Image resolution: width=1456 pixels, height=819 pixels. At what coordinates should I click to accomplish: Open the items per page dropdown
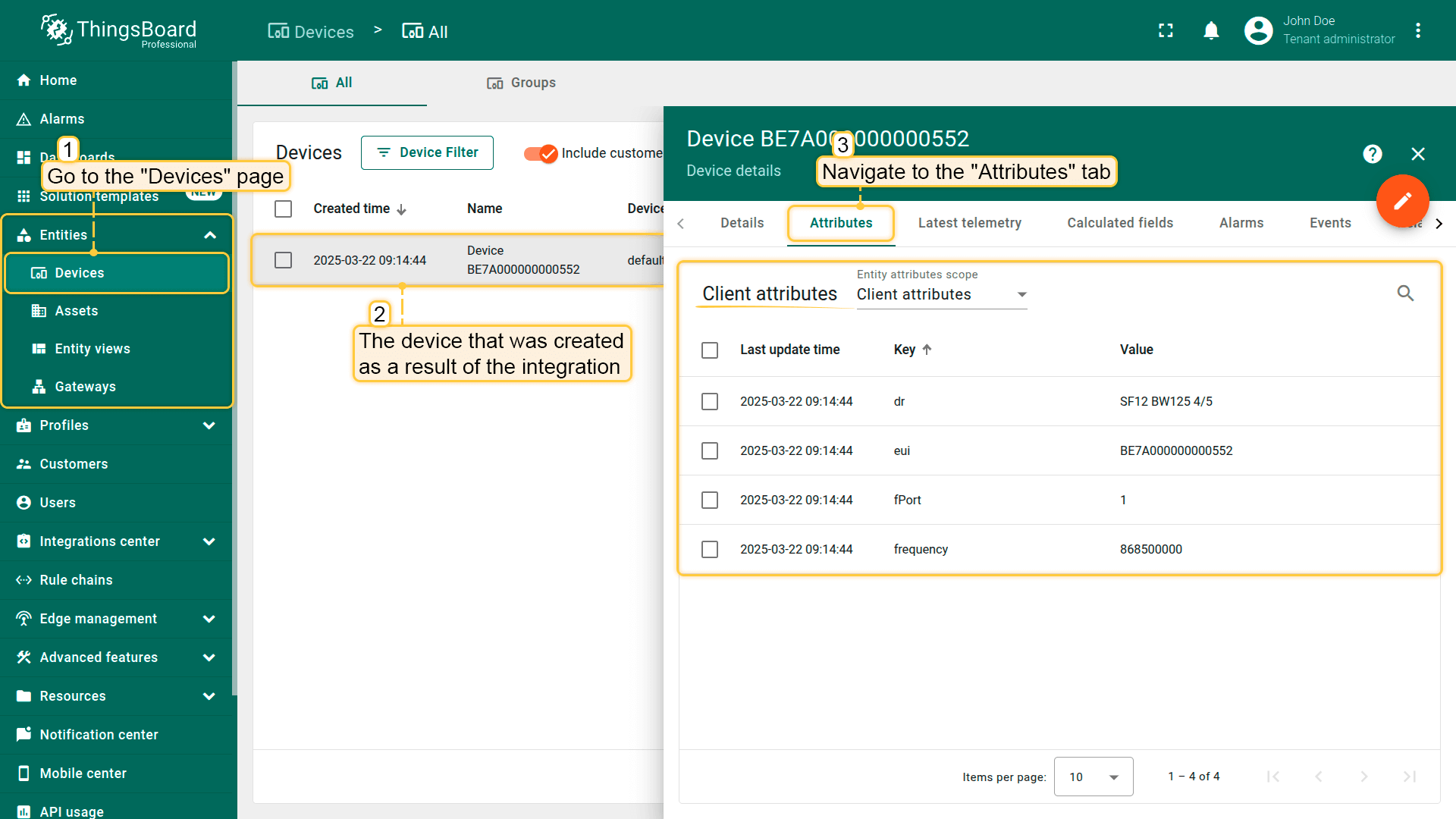pyautogui.click(x=1093, y=777)
